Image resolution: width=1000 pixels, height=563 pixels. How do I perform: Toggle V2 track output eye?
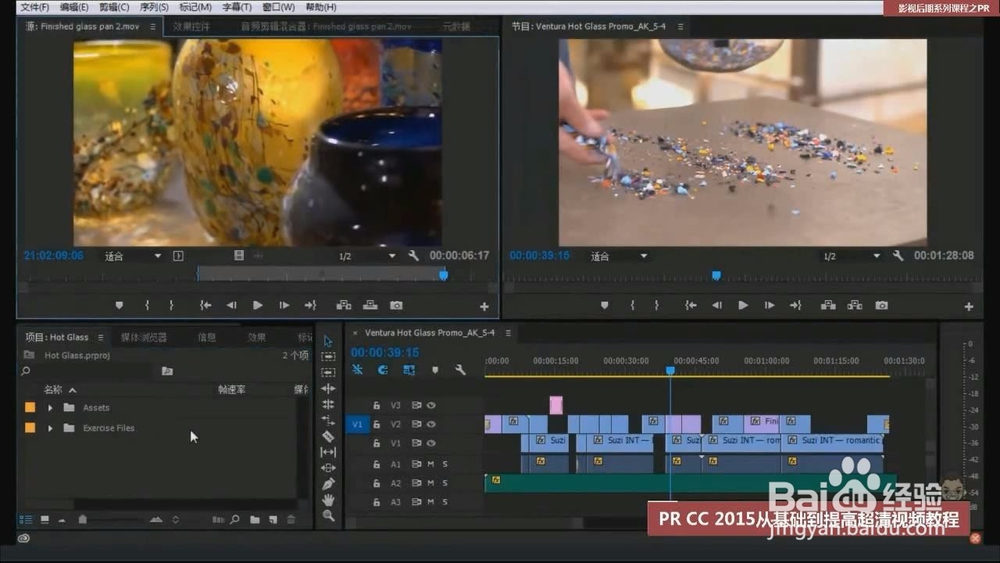point(431,424)
